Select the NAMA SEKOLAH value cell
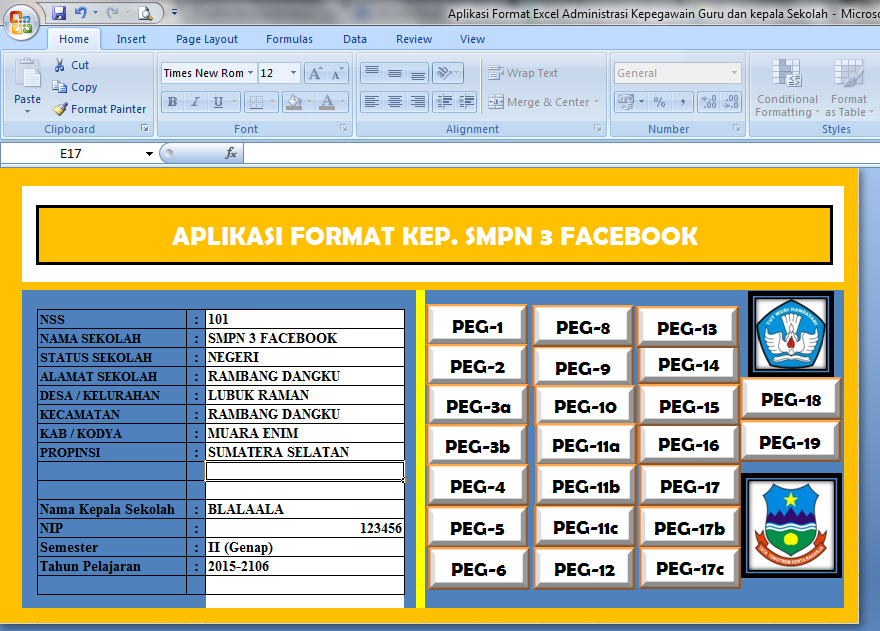The image size is (880, 631). [305, 338]
